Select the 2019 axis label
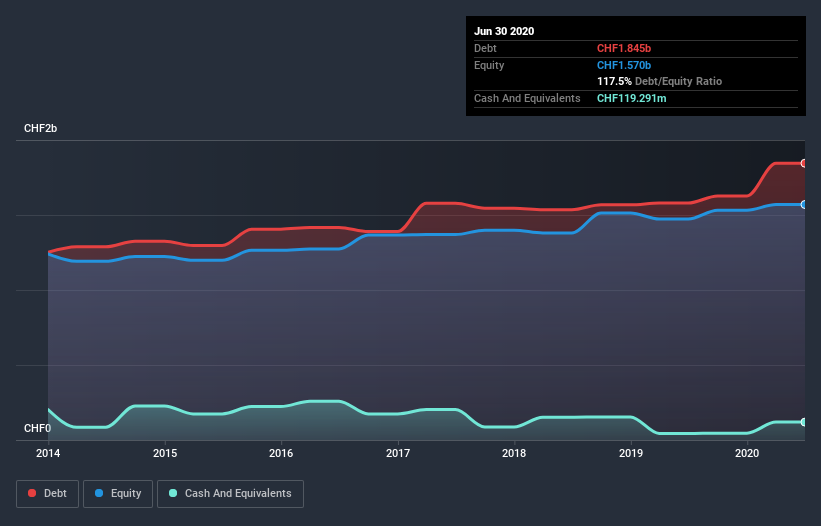 [x=631, y=453]
